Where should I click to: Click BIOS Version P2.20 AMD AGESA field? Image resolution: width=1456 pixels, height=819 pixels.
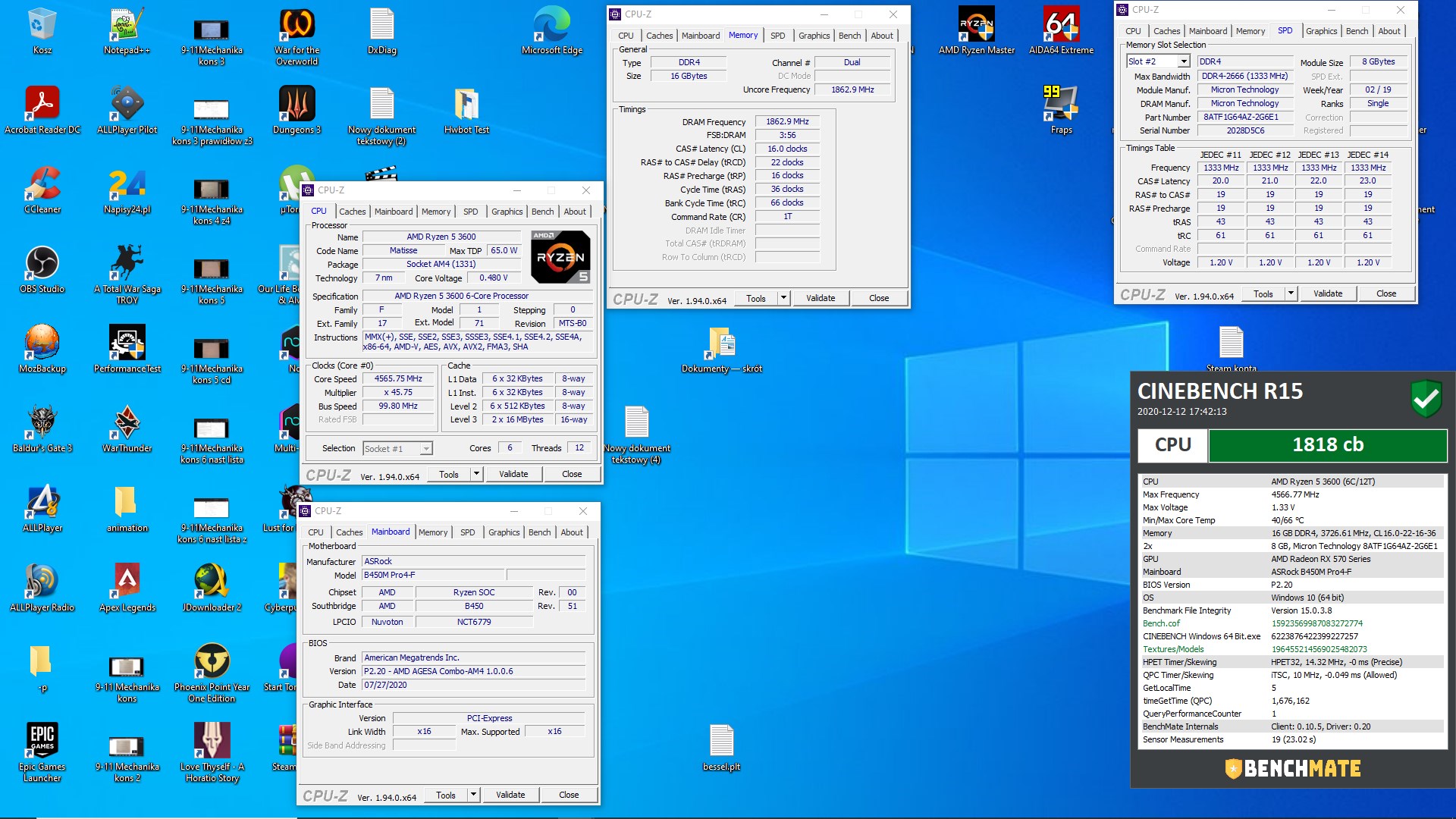click(473, 671)
